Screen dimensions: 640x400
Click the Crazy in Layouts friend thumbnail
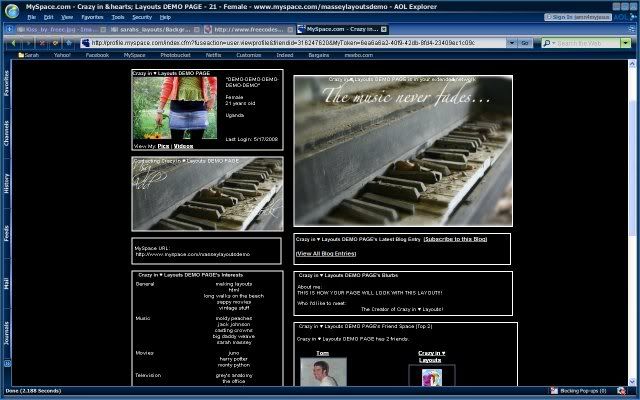pos(432,377)
